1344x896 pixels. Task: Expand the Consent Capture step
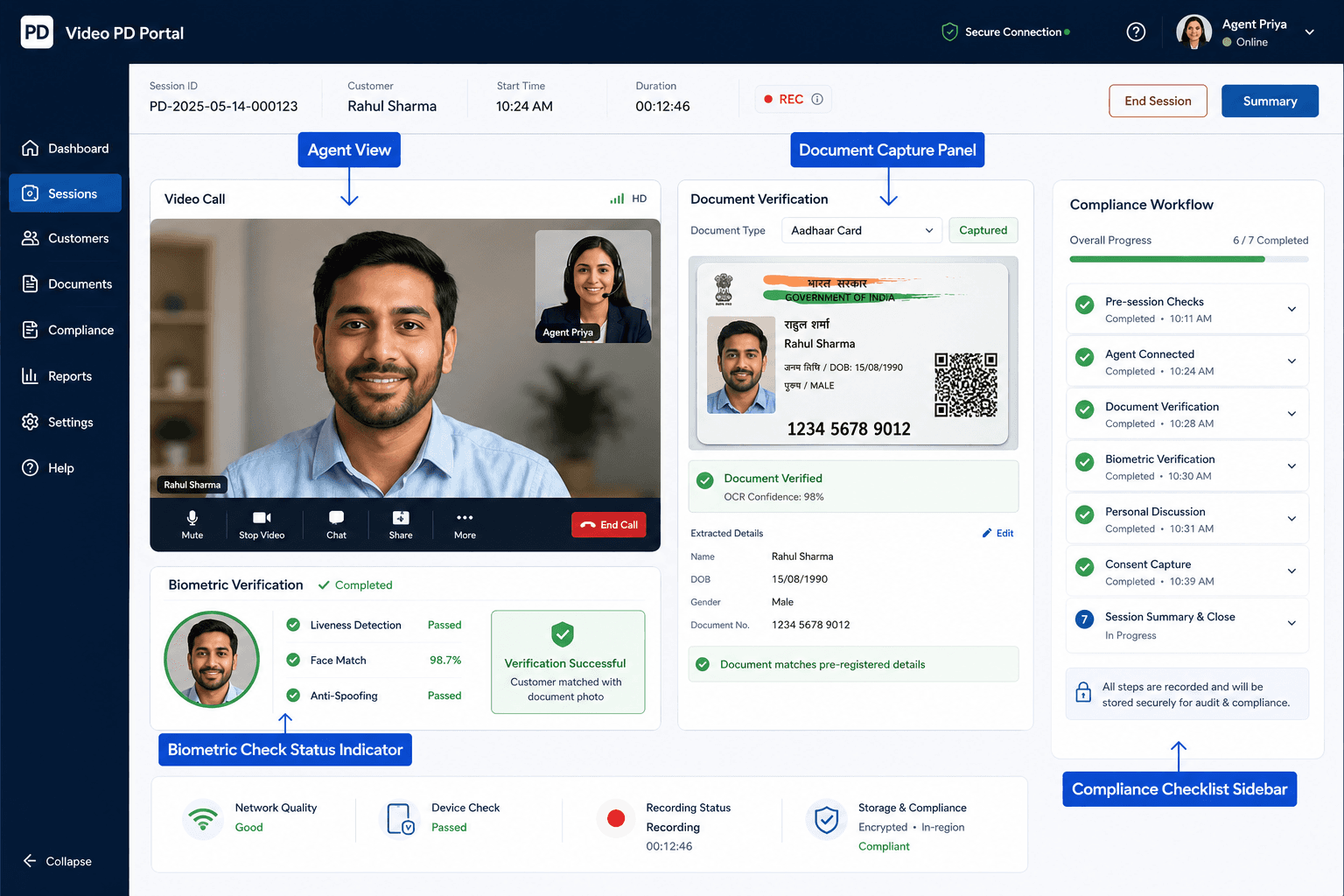(1291, 571)
